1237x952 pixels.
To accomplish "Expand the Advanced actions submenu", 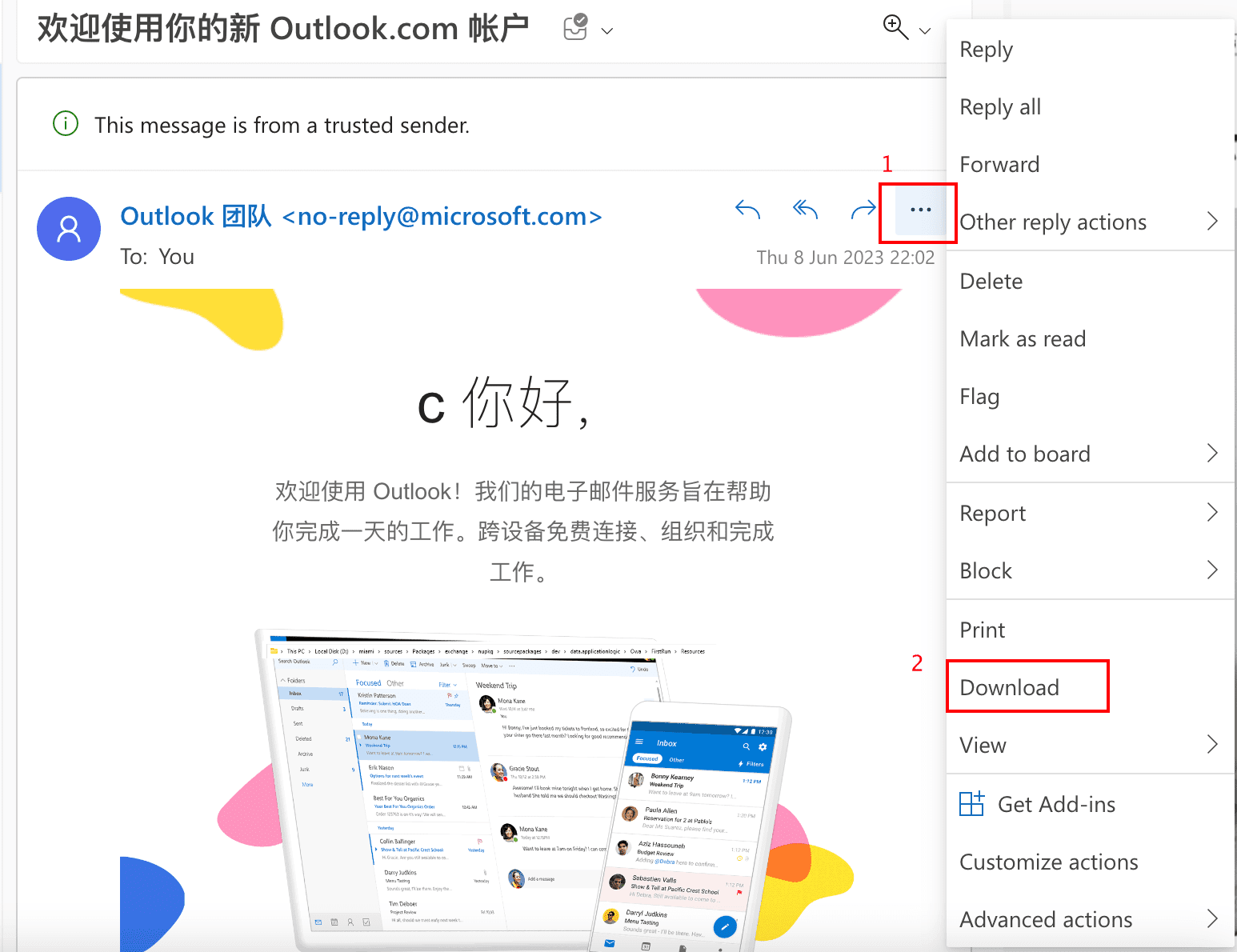I will click(x=1090, y=920).
